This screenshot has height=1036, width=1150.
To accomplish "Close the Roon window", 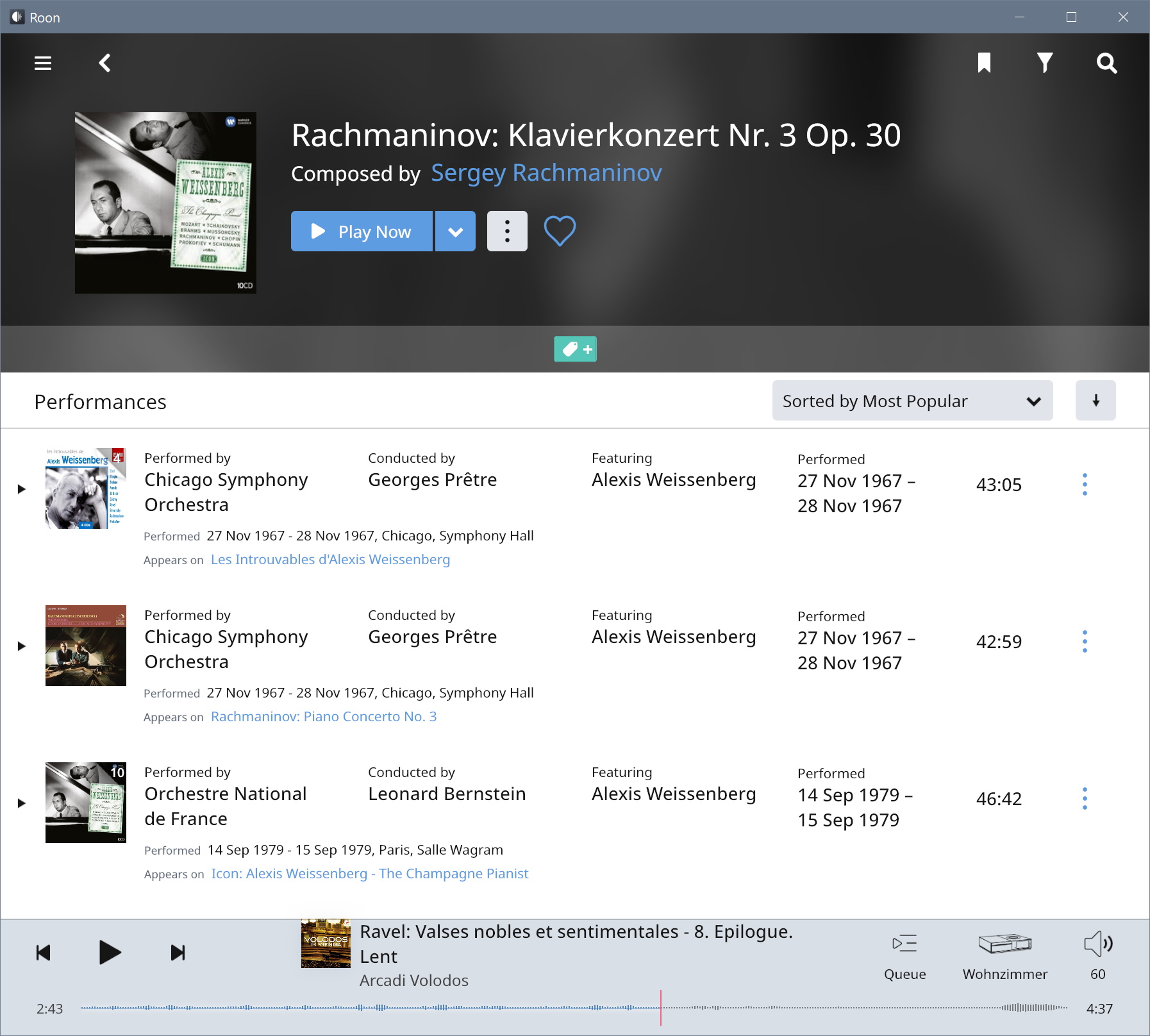I will [1123, 17].
